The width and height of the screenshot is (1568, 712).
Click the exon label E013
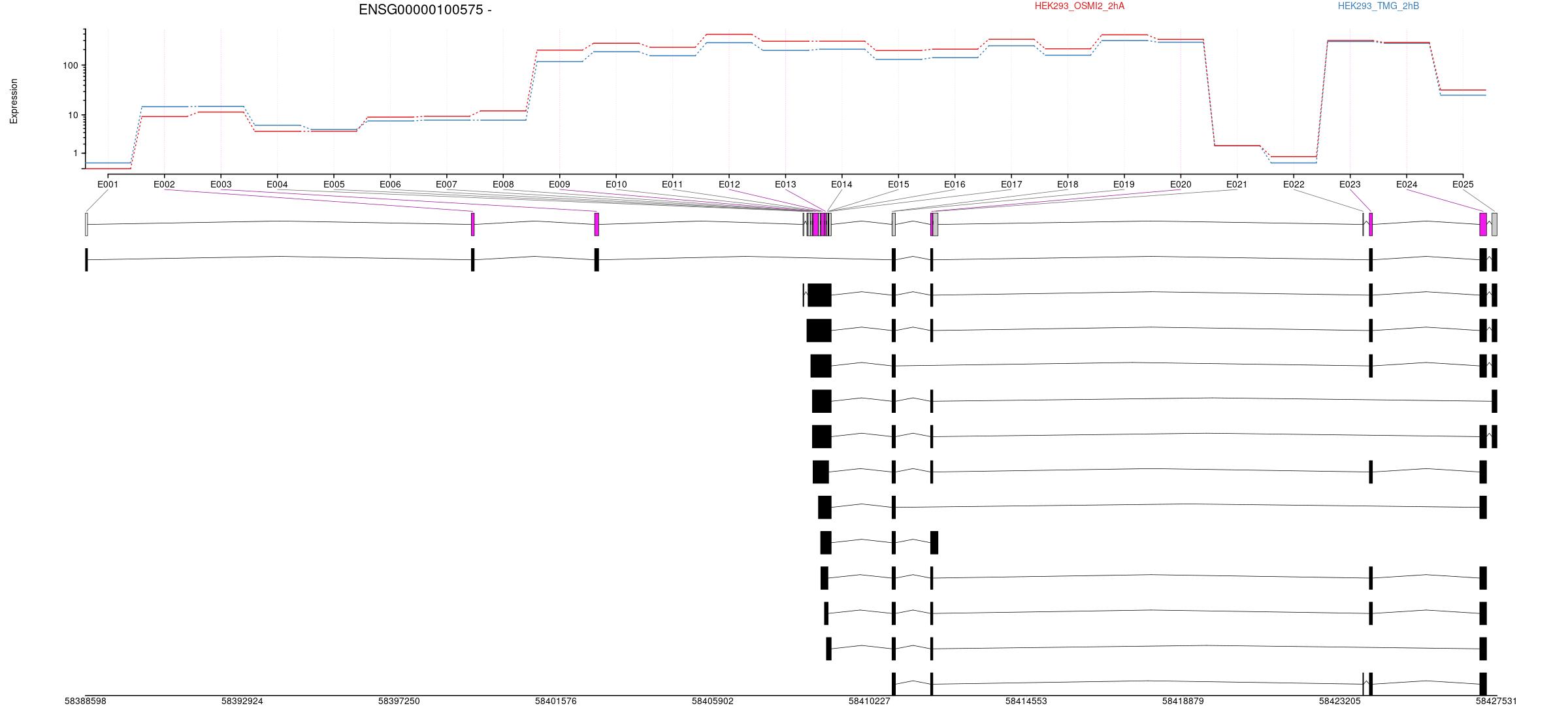tap(785, 184)
